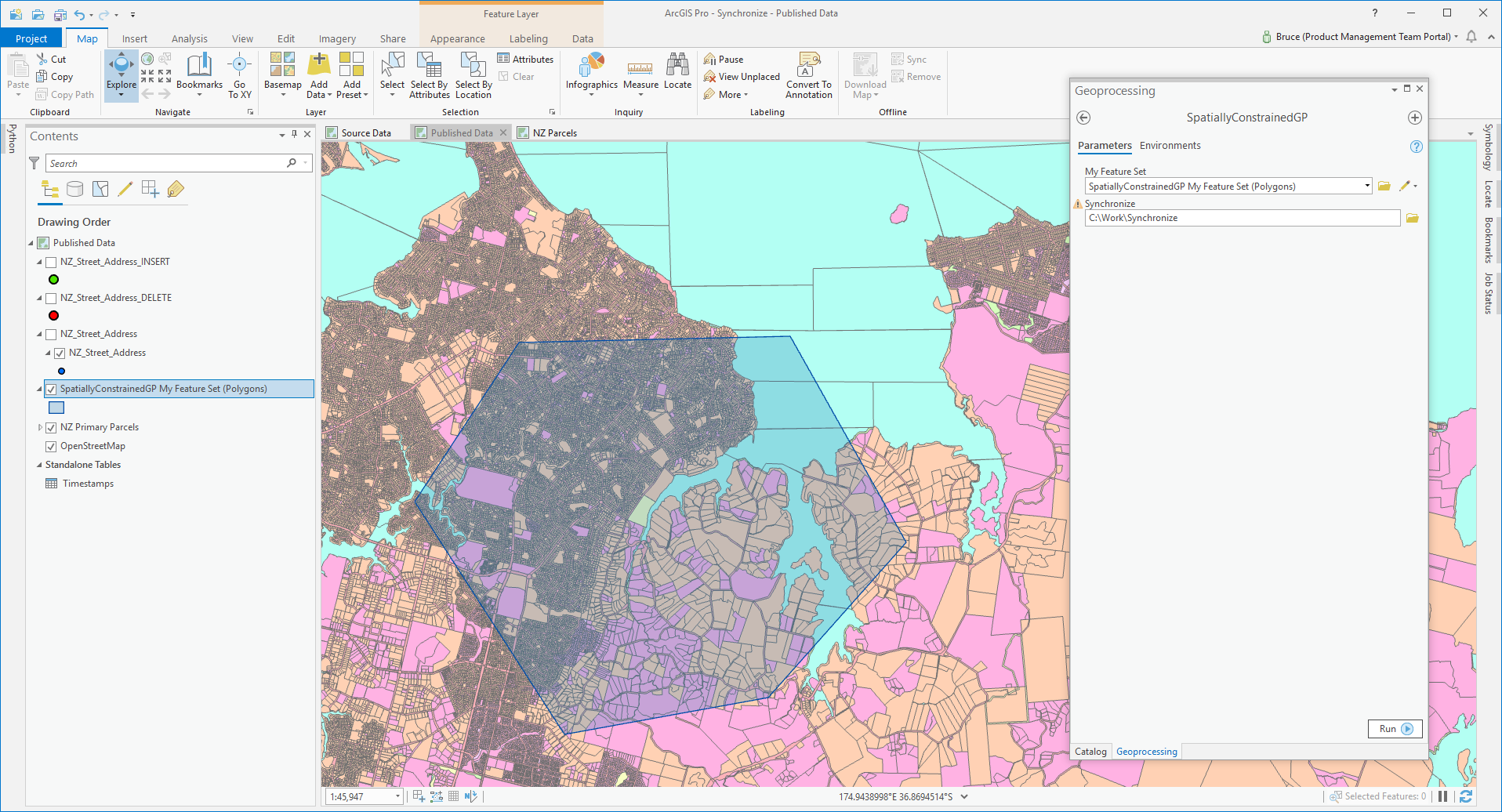1502x812 pixels.
Task: Select the Timestamps standalone table
Action: (x=88, y=484)
